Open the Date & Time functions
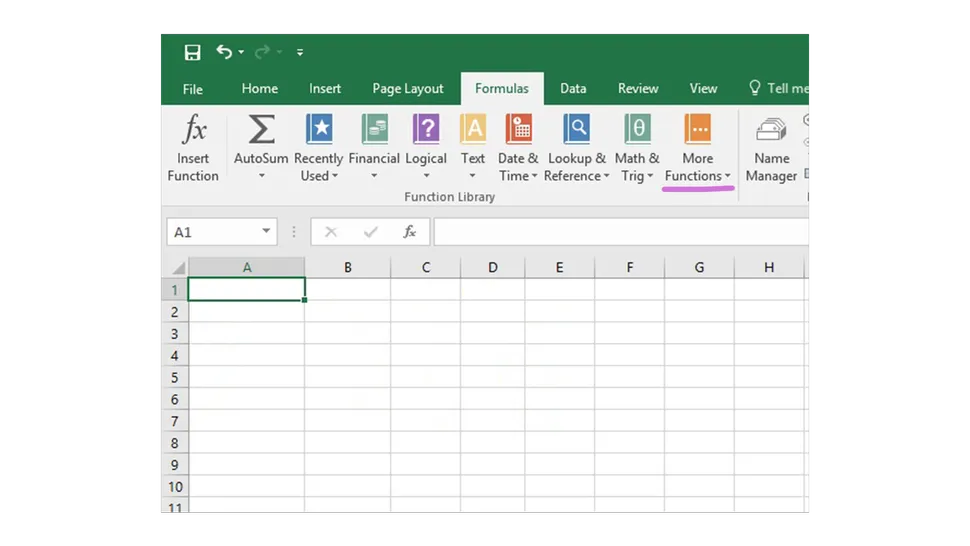This screenshot has height=546, width=970. pyautogui.click(x=518, y=148)
